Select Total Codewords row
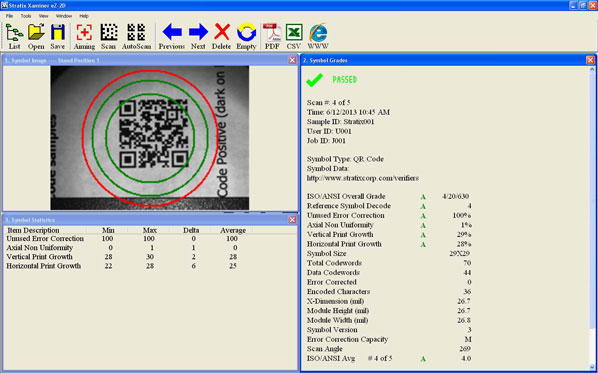 point(389,263)
